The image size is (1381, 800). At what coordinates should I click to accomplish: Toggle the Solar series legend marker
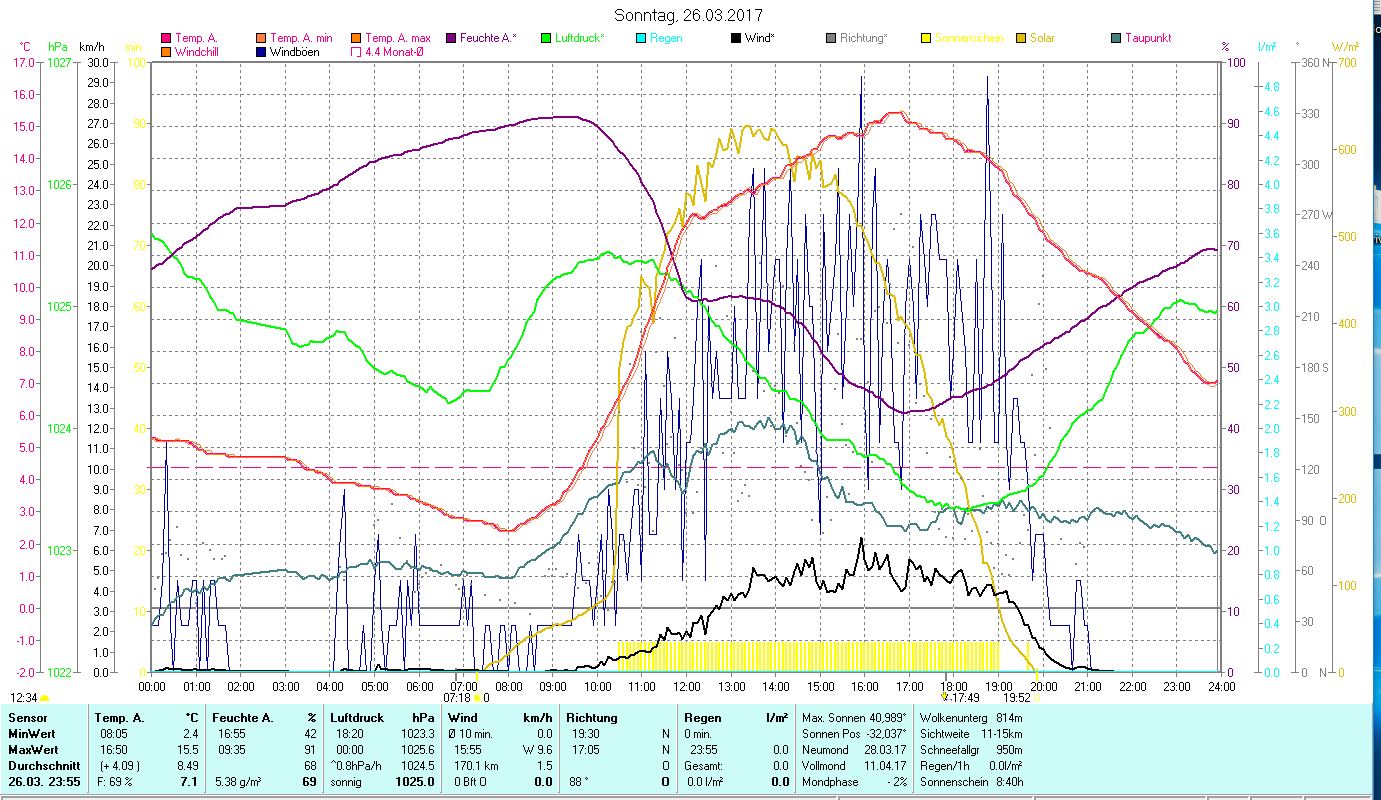pyautogui.click(x=1021, y=39)
